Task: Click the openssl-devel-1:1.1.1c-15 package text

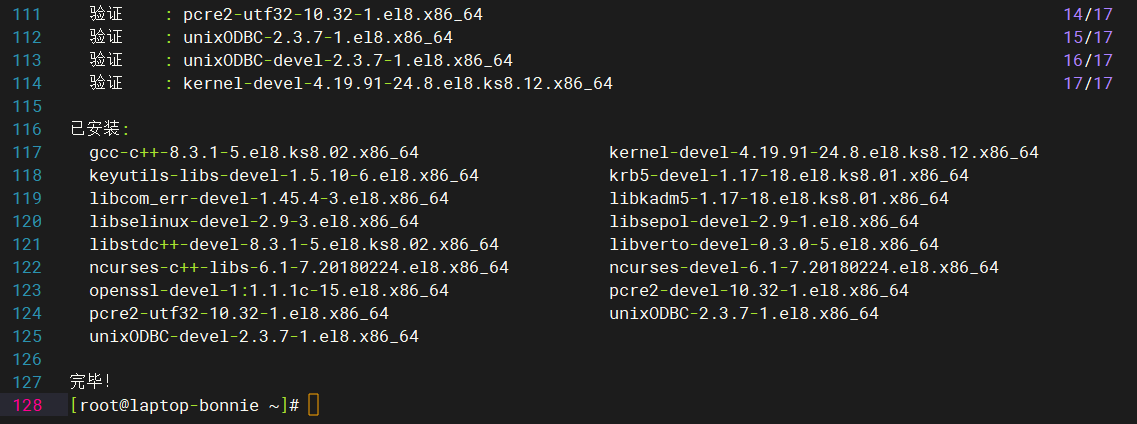Action: (269, 291)
